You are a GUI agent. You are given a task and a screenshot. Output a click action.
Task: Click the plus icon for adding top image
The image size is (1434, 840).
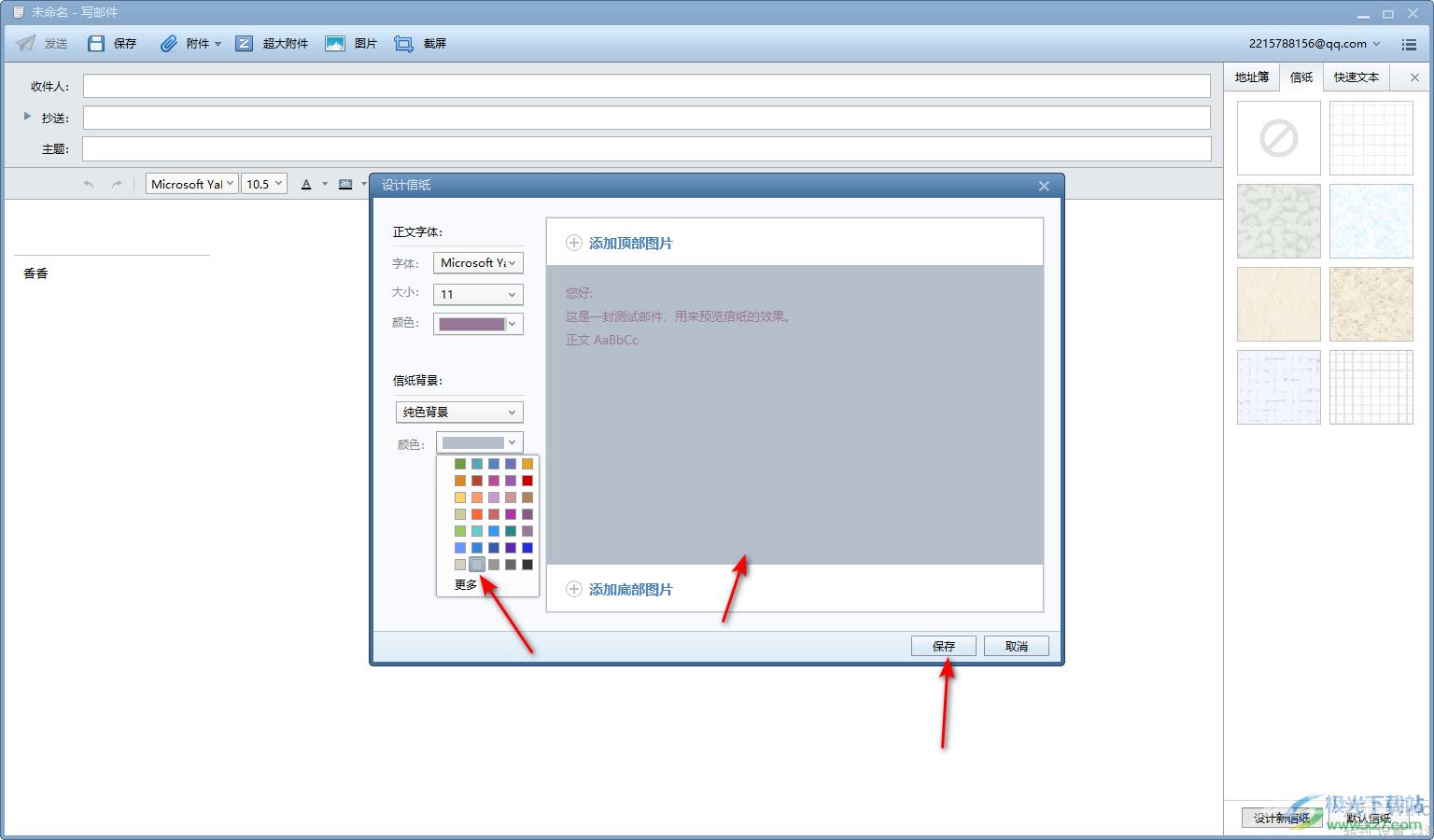(574, 243)
